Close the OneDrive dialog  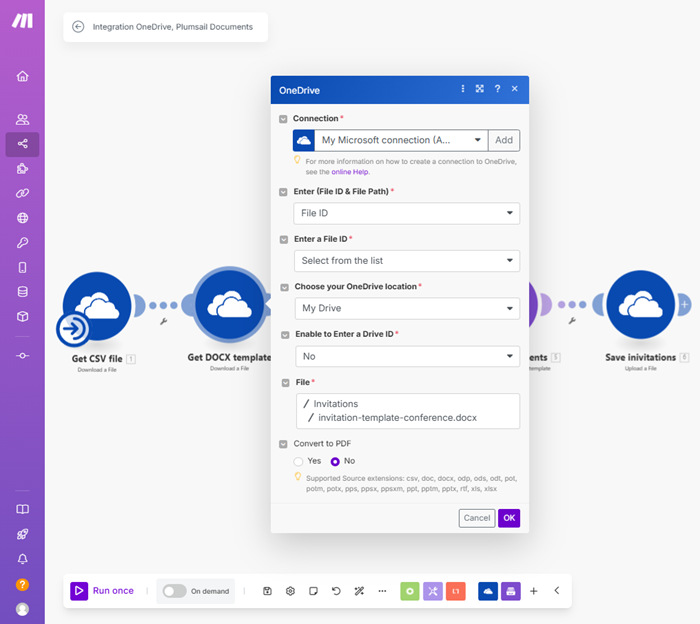(x=515, y=89)
